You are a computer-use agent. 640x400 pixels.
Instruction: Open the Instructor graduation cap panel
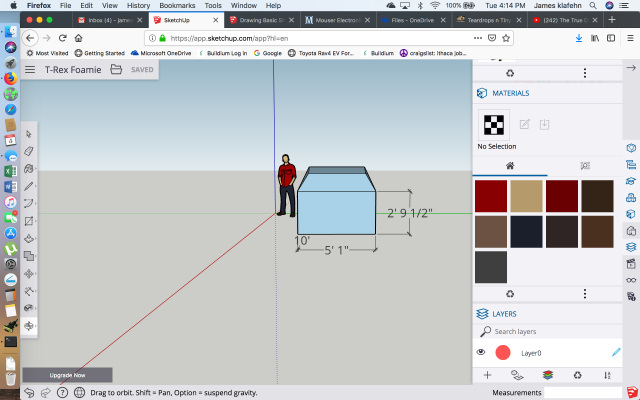[x=631, y=181]
